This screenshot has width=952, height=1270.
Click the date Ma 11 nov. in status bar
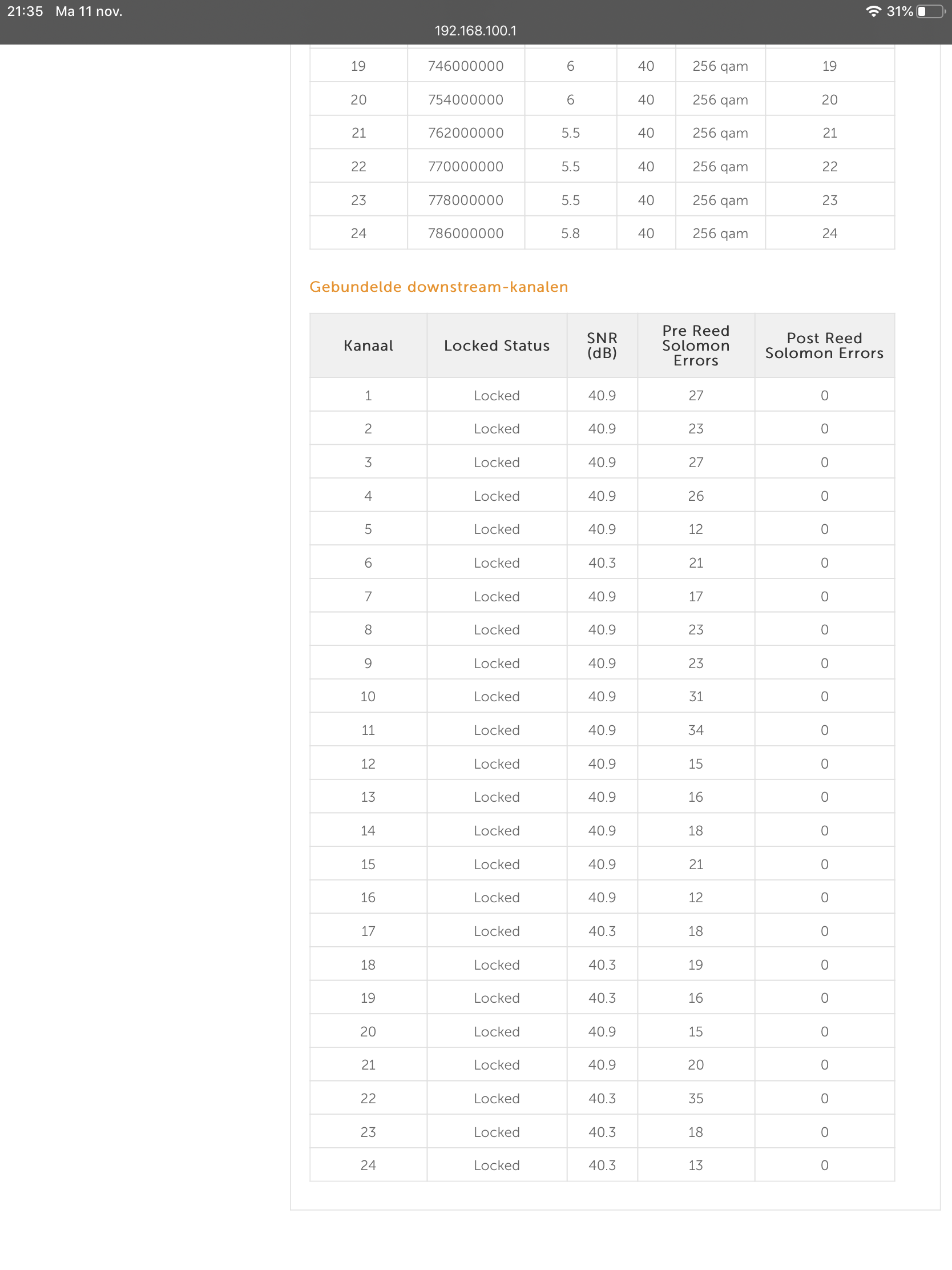click(x=89, y=11)
